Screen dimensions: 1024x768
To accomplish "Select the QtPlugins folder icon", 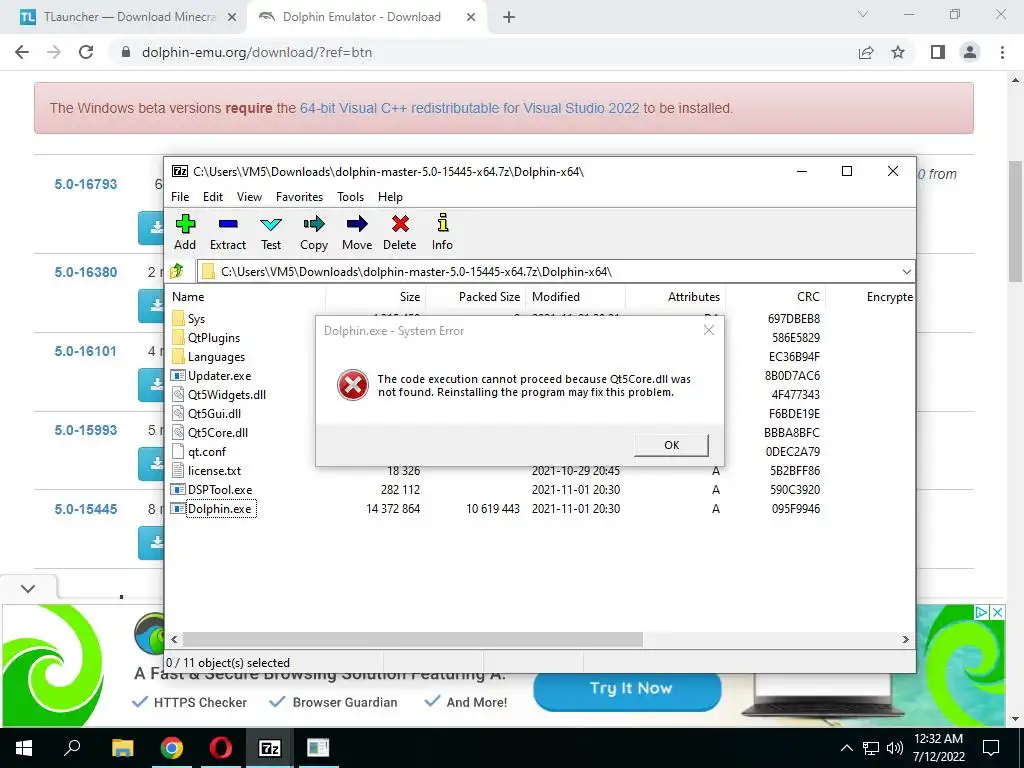I will pyautogui.click(x=178, y=338).
